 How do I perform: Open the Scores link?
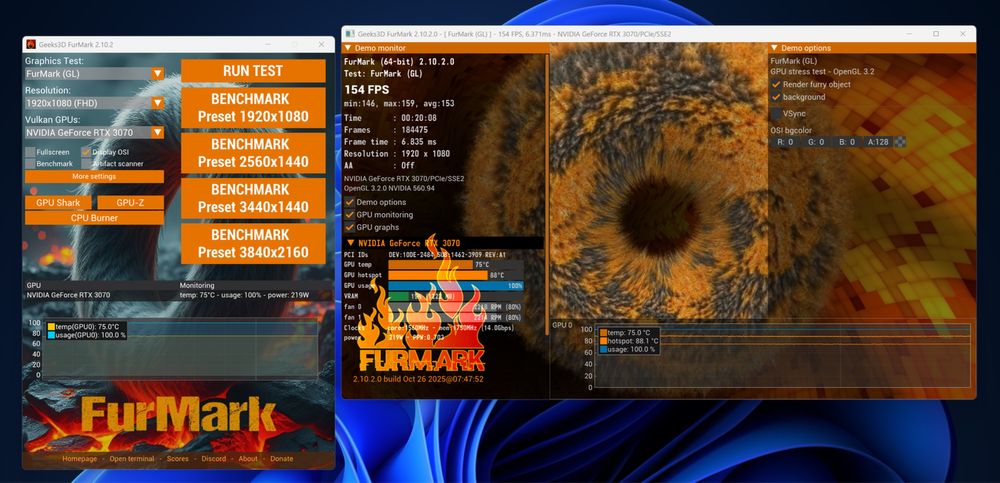178,459
